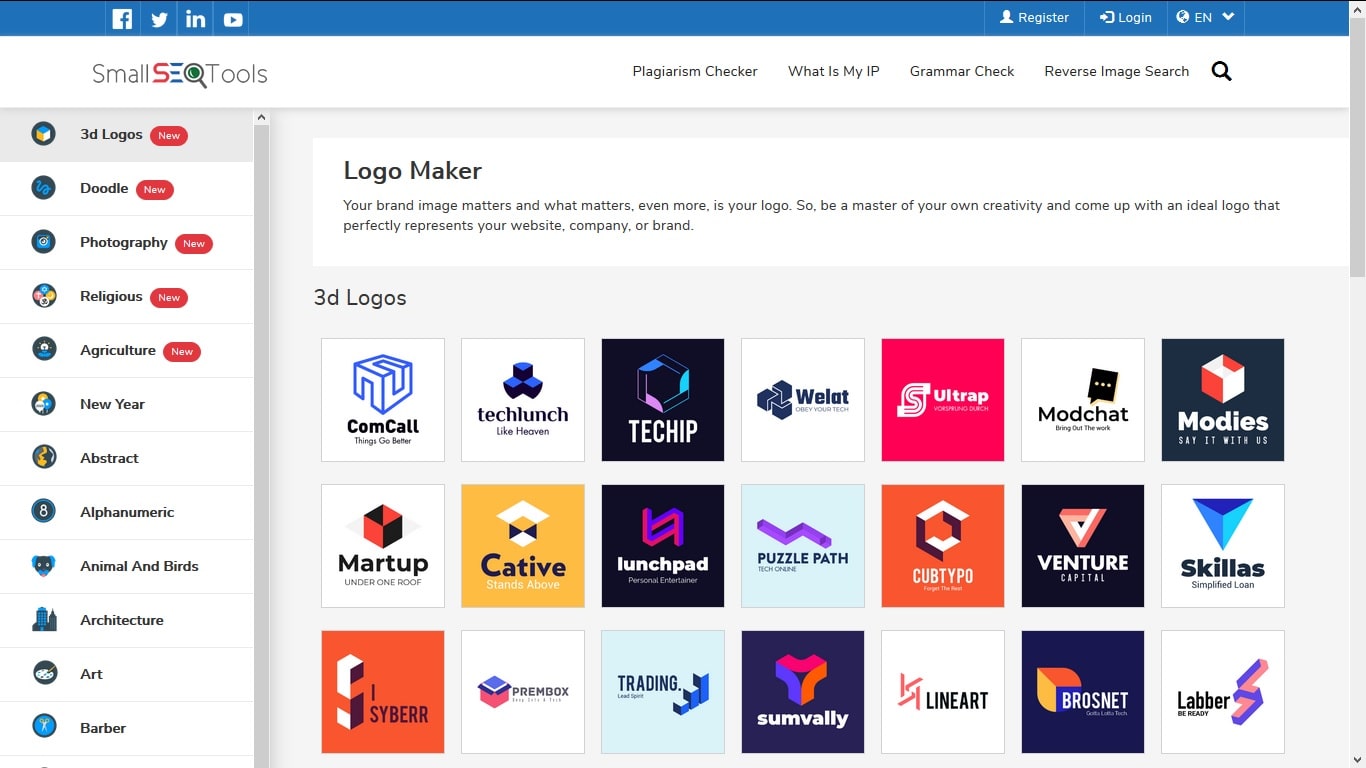Choose the pink Ultrap logo template

coord(943,400)
